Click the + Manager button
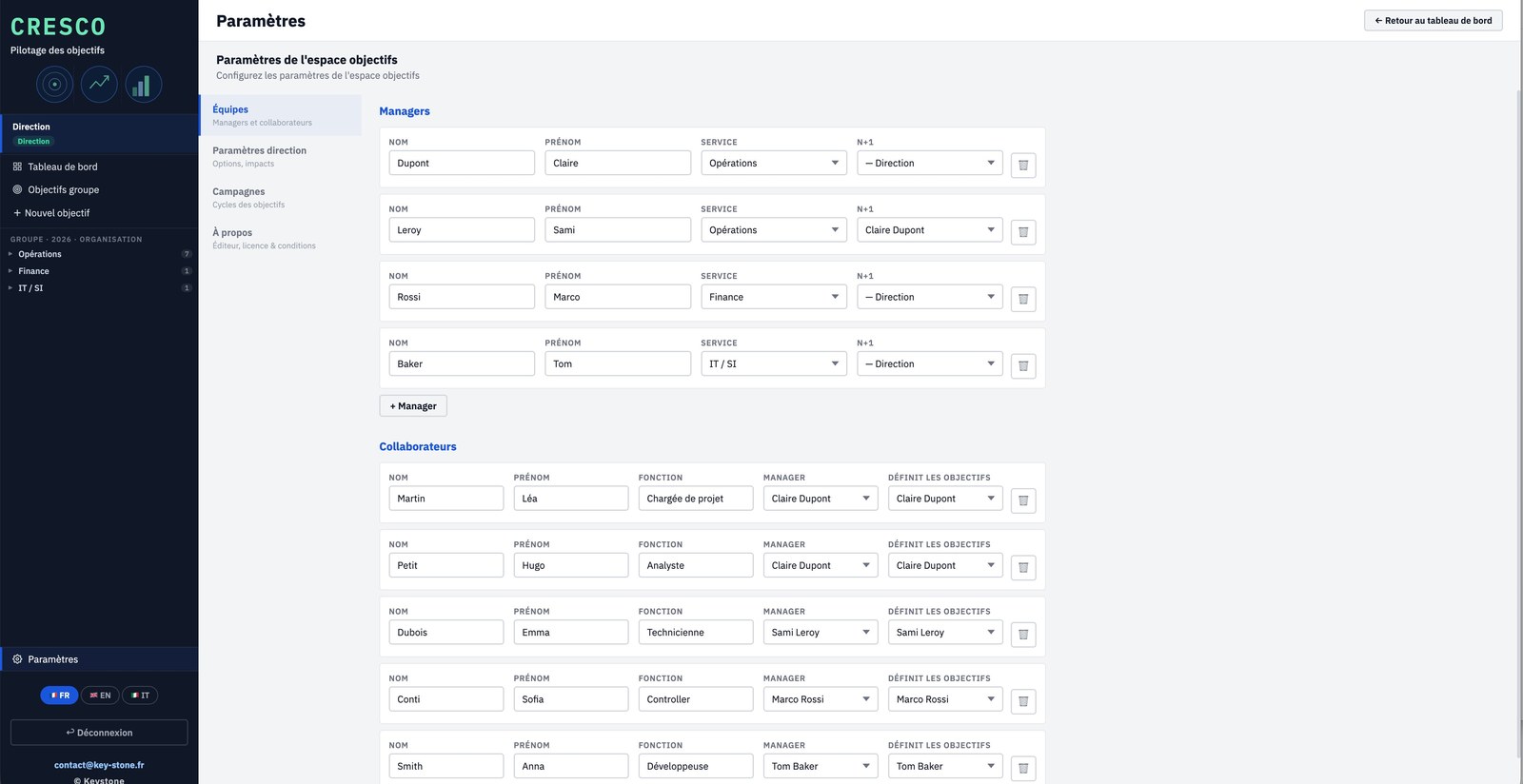1523x784 pixels. (x=413, y=406)
